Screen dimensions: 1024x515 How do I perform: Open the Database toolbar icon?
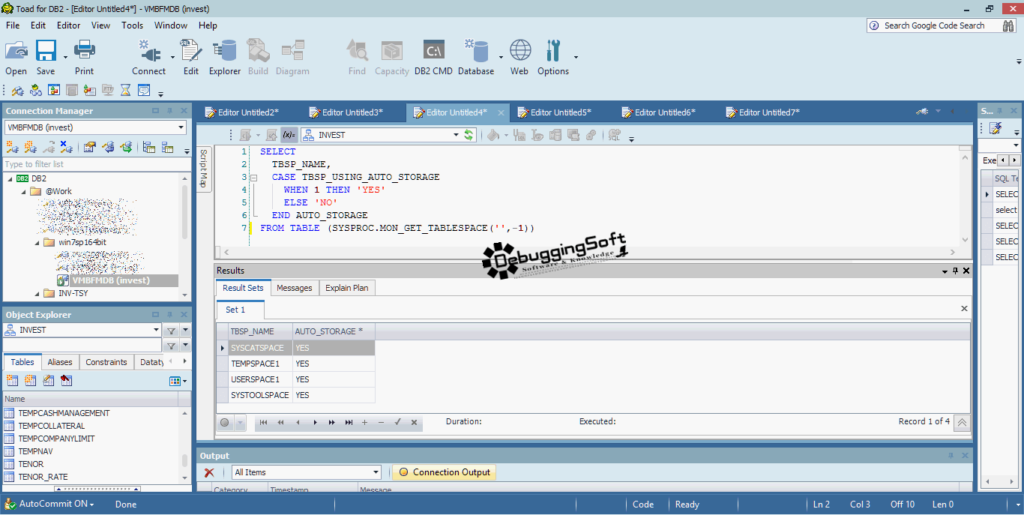(476, 57)
